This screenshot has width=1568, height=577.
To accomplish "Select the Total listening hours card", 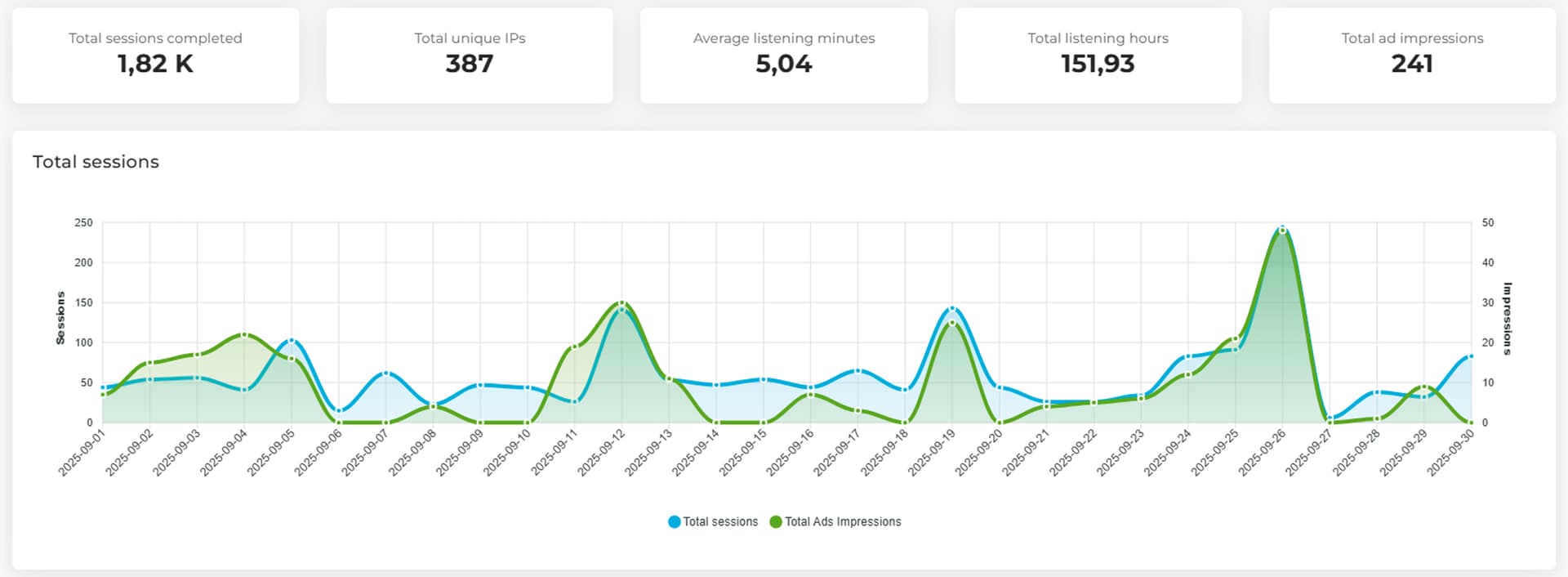I will click(x=1098, y=56).
